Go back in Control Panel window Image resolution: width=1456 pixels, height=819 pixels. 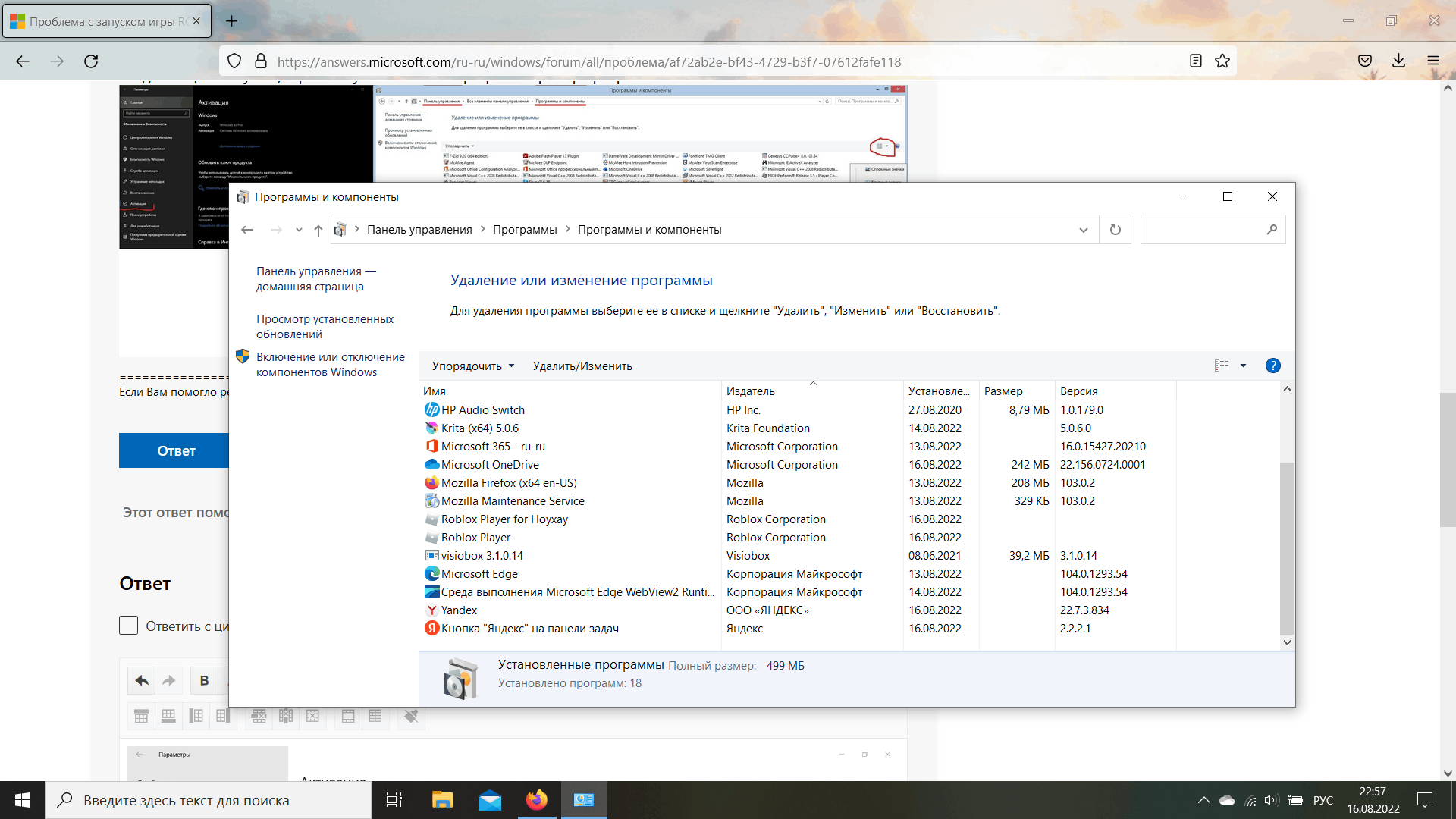(x=247, y=230)
